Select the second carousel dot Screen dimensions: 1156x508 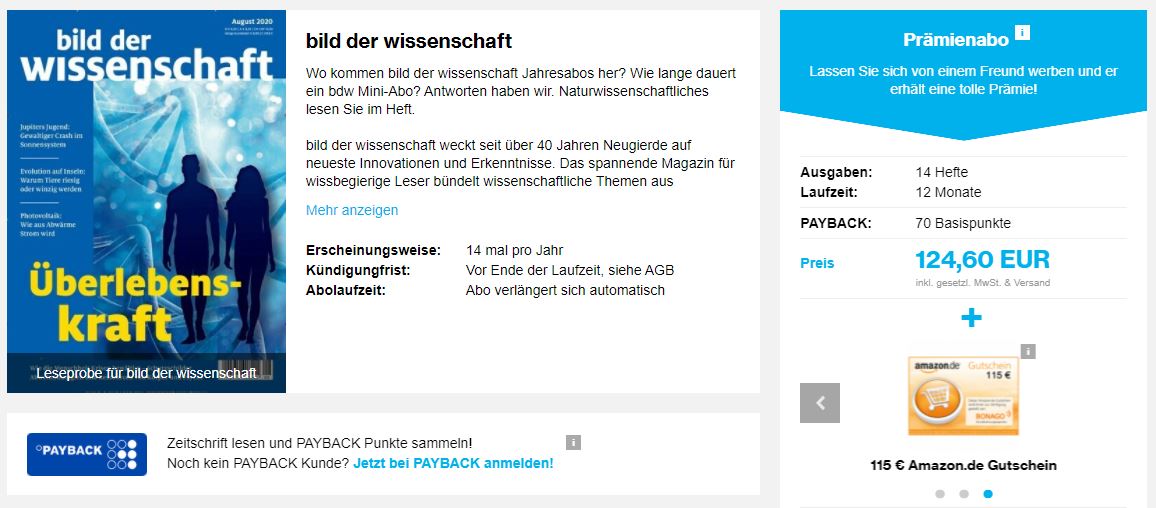[964, 494]
